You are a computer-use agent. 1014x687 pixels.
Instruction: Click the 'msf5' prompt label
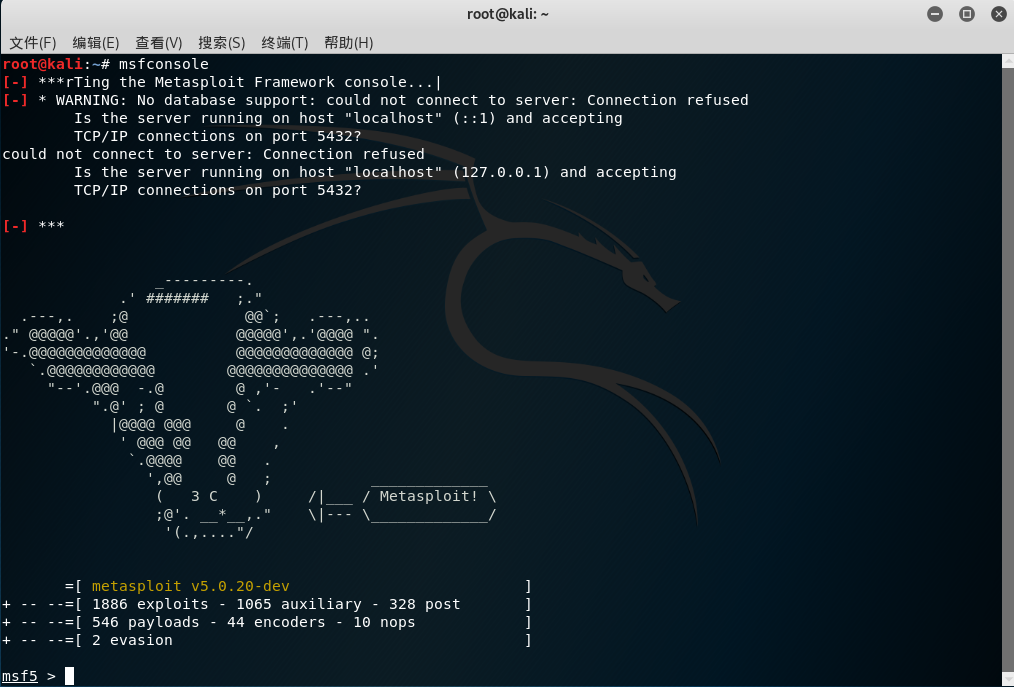pyautogui.click(x=20, y=676)
